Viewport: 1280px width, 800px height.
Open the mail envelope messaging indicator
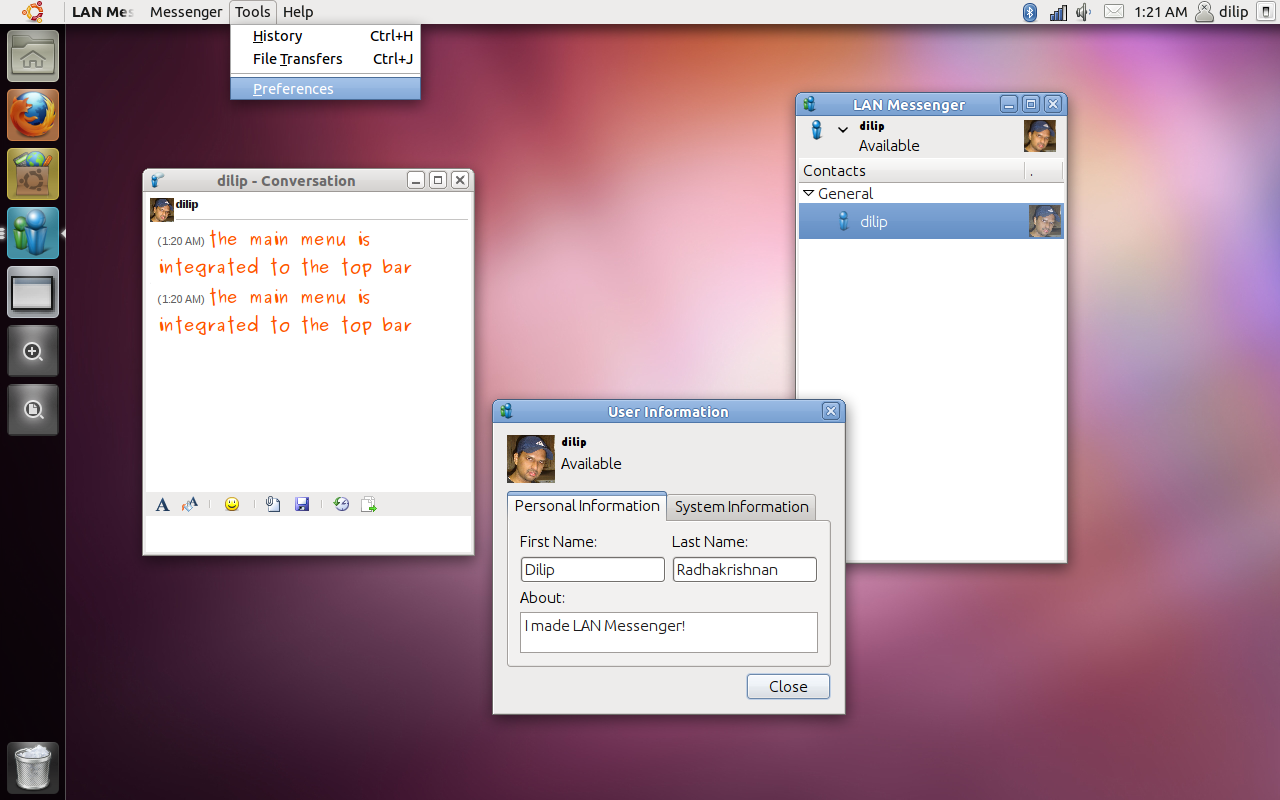click(x=1114, y=12)
